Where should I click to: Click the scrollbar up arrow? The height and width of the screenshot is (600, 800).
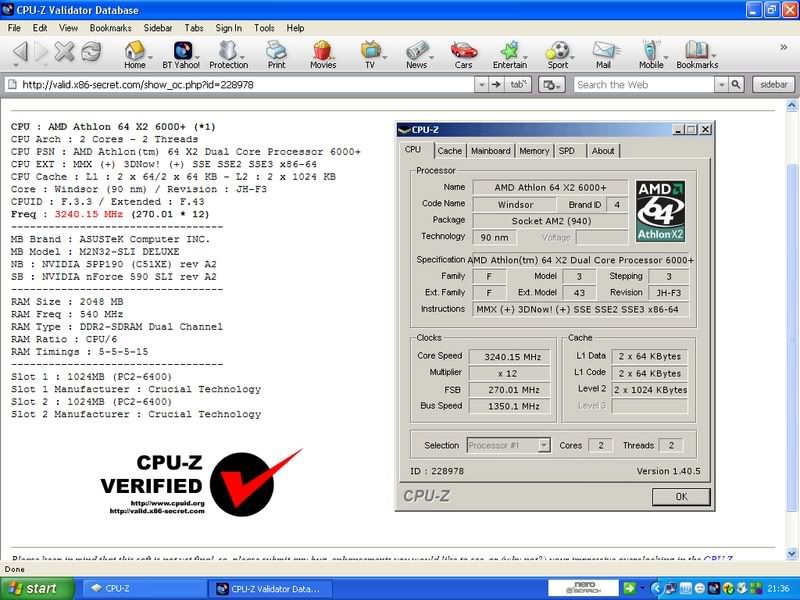pyautogui.click(x=792, y=106)
